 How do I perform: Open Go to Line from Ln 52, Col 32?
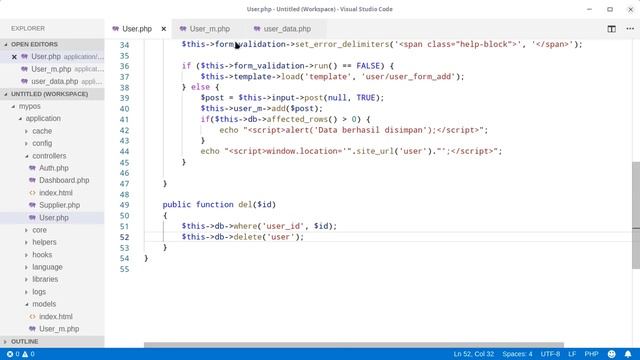click(473, 354)
